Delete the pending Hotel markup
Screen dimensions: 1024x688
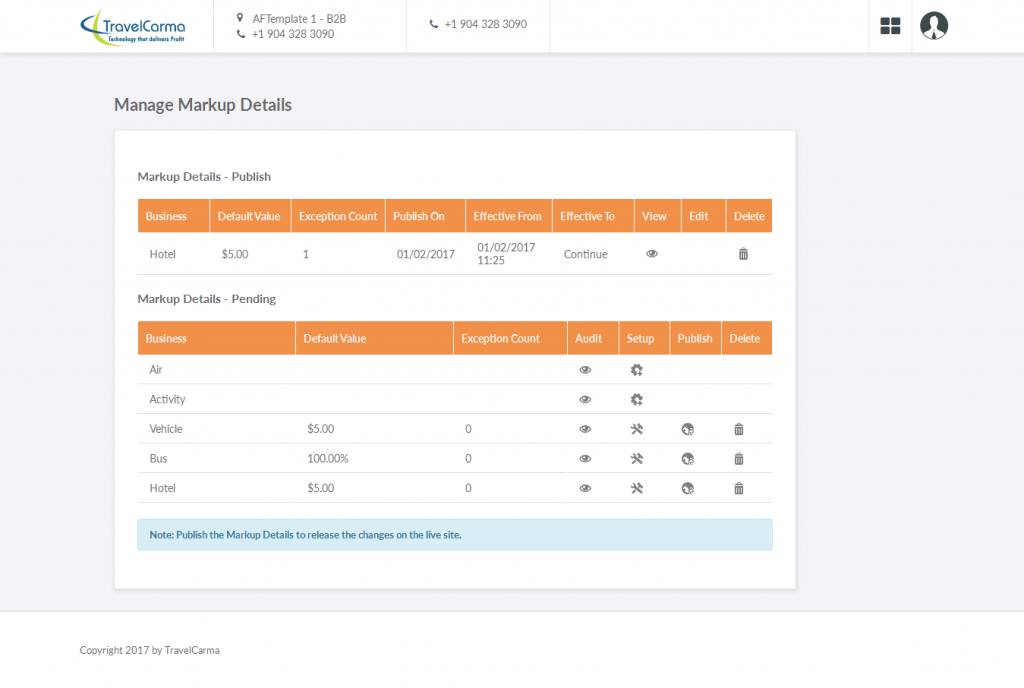coord(738,488)
